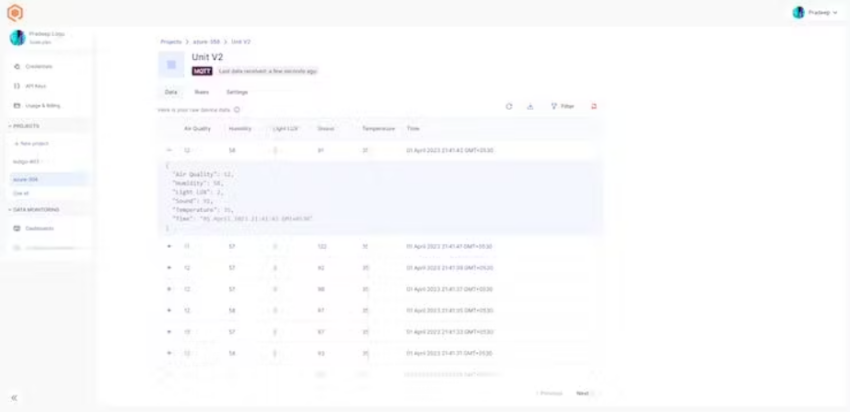Click the Projects breadcrumb link
850x412 pixels.
[171, 42]
